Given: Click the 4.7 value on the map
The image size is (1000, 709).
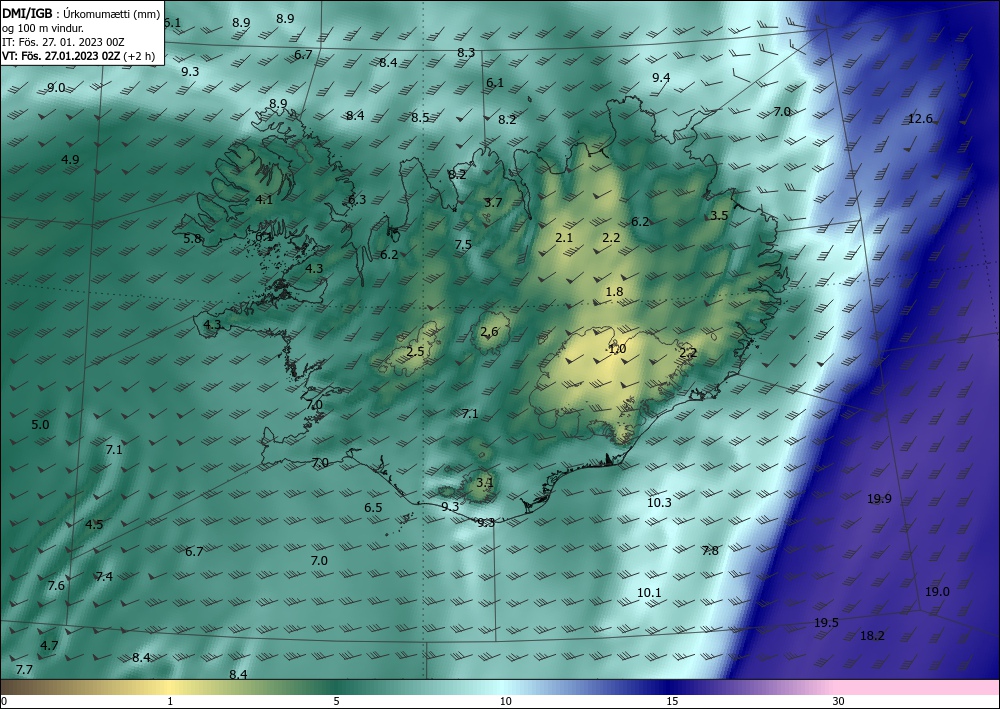Looking at the screenshot, I should click(49, 645).
